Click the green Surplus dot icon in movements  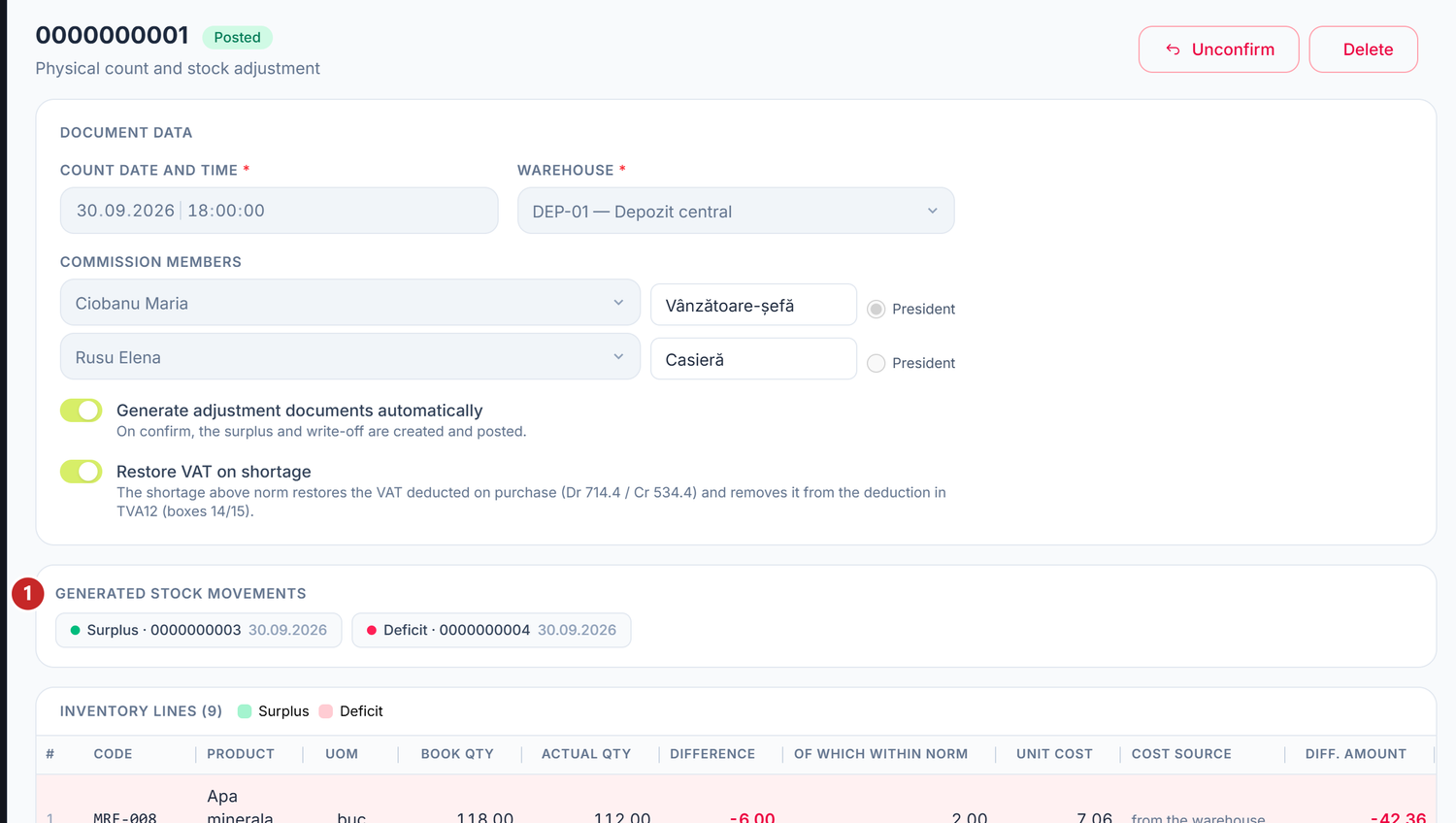pos(76,630)
